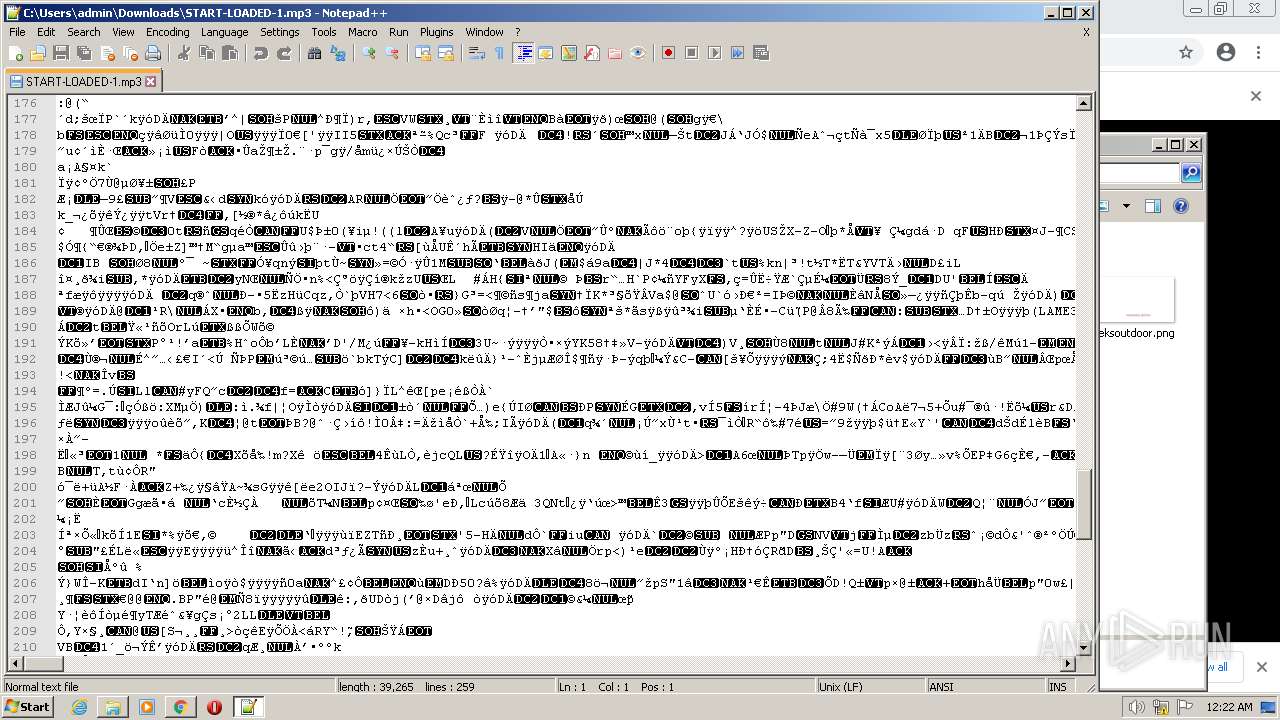Image resolution: width=1280 pixels, height=720 pixels.
Task: Open Explorer help question mark icon
Action: [x=1179, y=206]
